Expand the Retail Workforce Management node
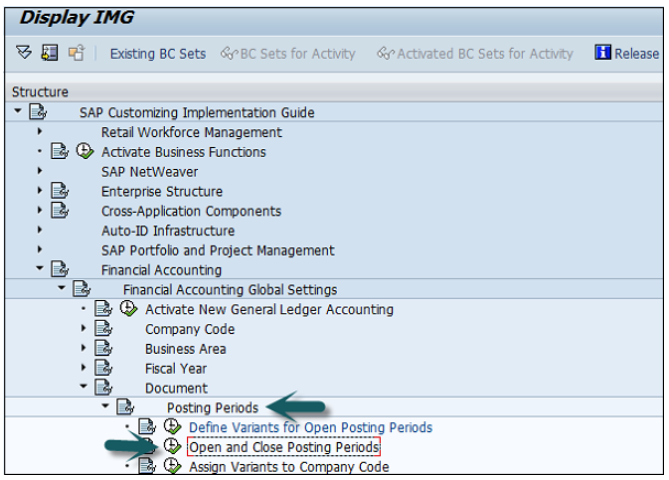The image size is (669, 480). 40,132
